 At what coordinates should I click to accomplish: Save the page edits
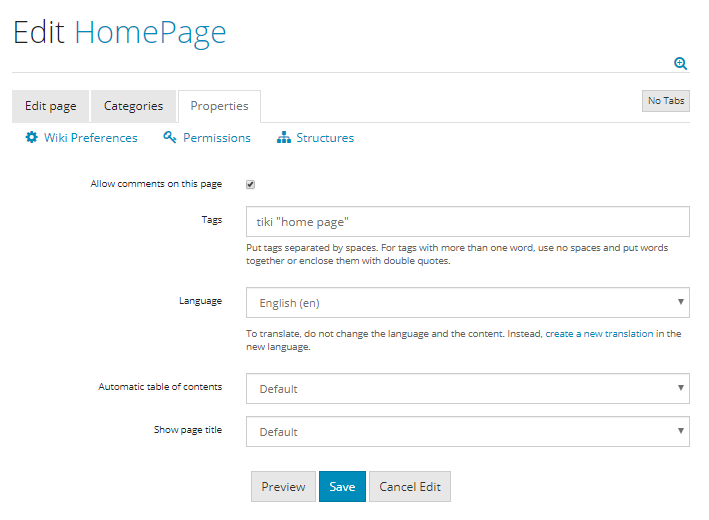pyautogui.click(x=342, y=486)
